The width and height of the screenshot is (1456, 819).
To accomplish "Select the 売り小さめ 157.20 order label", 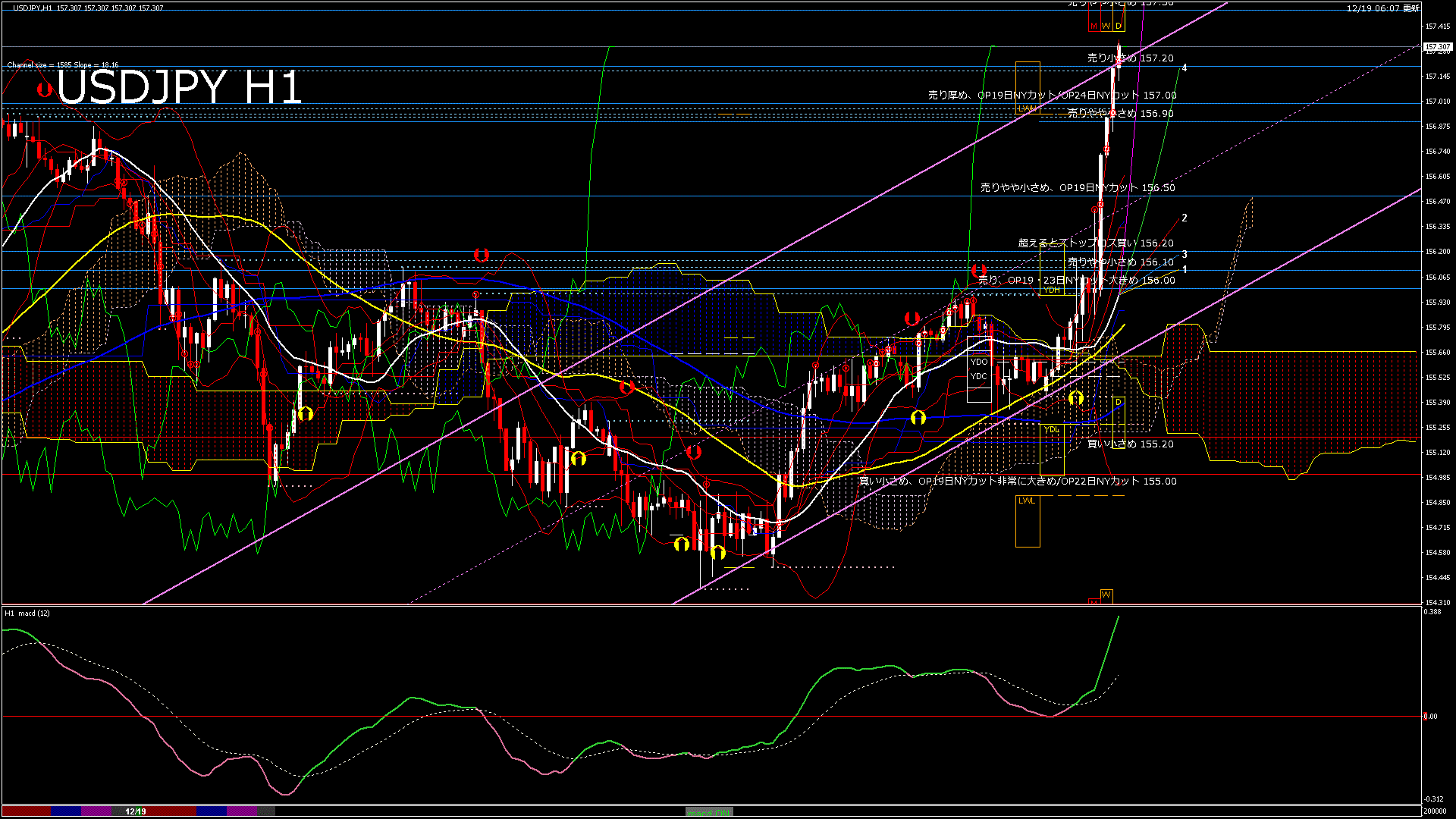I will (1130, 58).
